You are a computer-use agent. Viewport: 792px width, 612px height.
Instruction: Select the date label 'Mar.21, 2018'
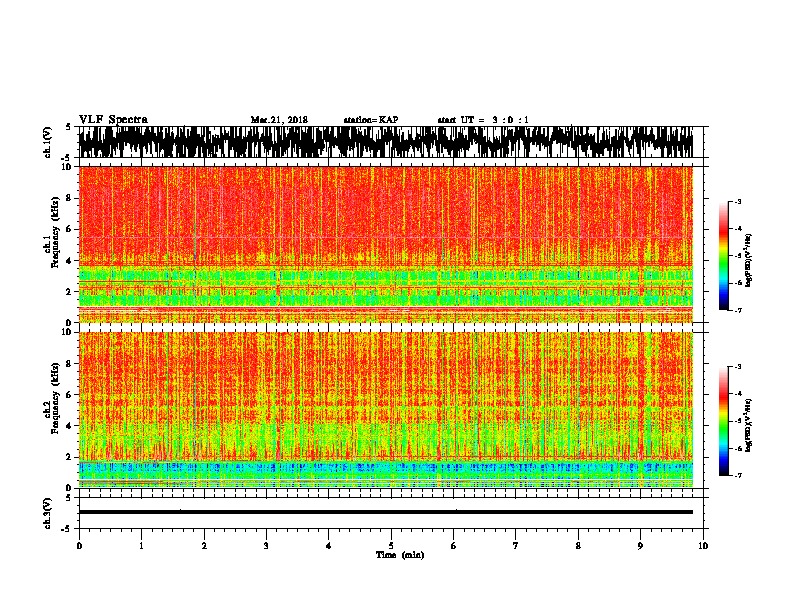pyautogui.click(x=279, y=120)
